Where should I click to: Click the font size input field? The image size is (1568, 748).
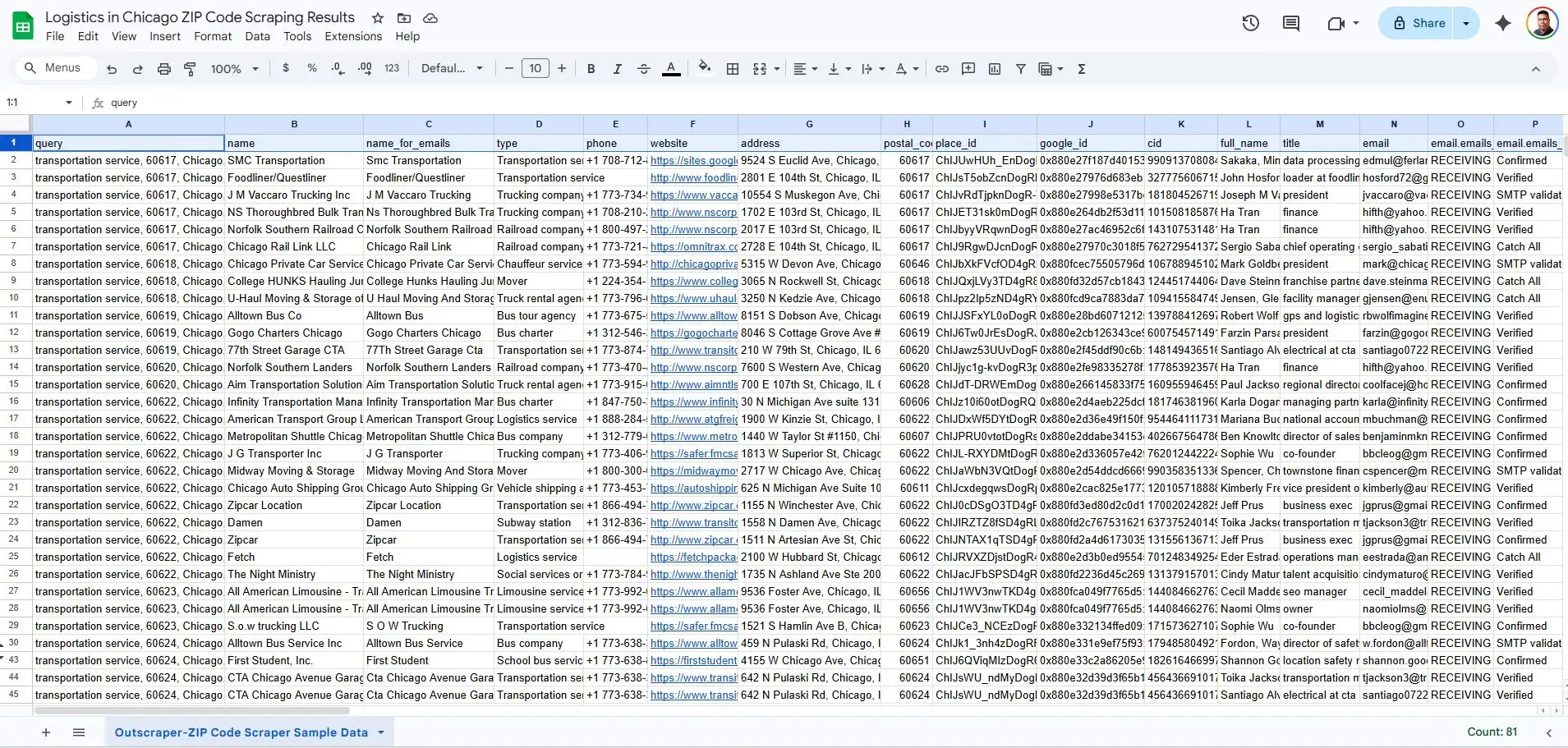536,69
